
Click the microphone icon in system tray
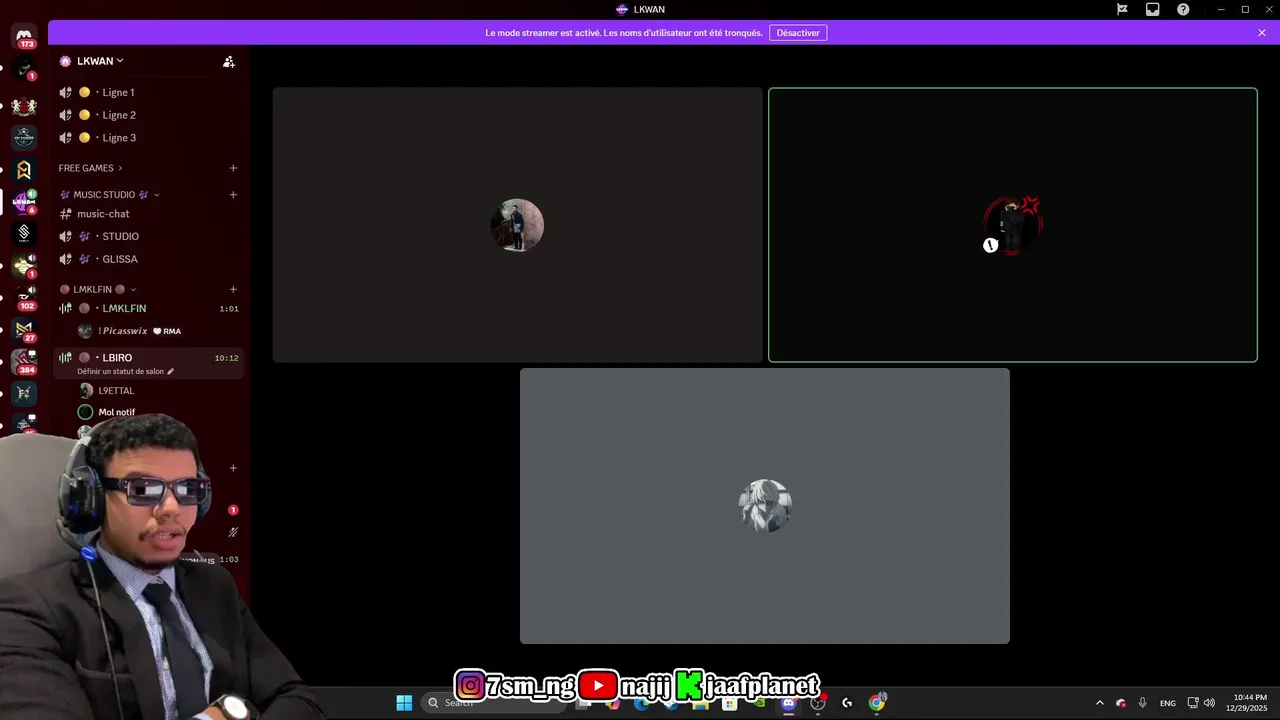click(1142, 703)
